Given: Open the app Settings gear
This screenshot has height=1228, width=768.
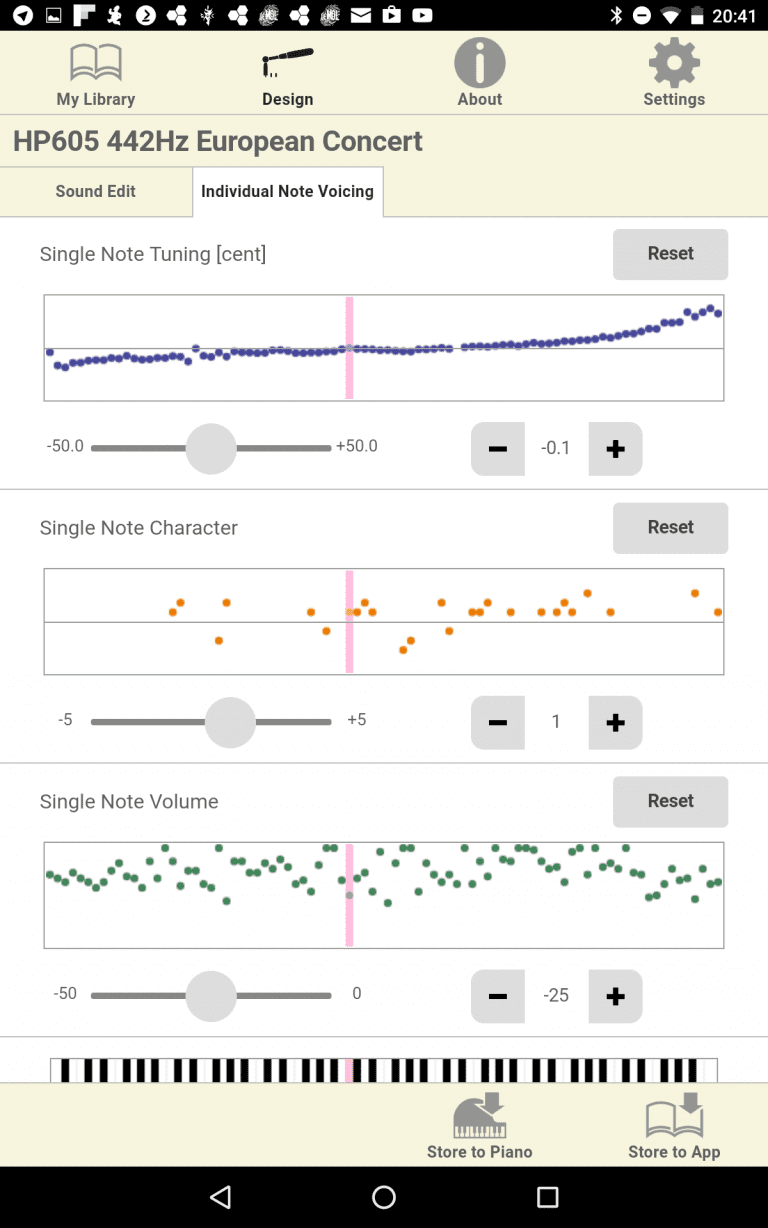Looking at the screenshot, I should tap(673, 72).
